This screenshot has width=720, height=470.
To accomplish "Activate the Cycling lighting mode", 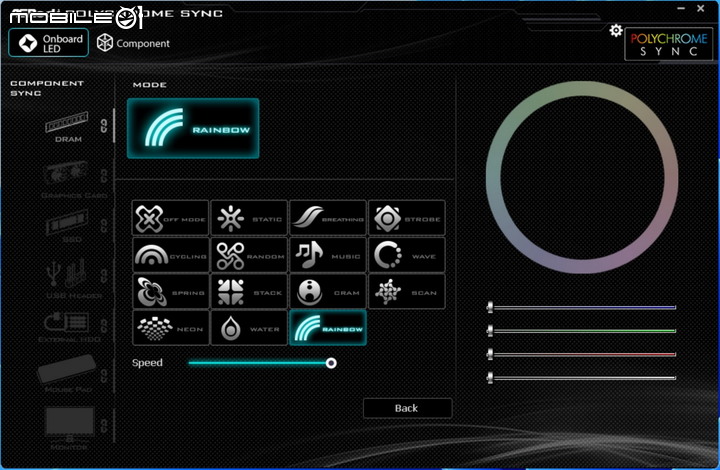I will click(170, 255).
